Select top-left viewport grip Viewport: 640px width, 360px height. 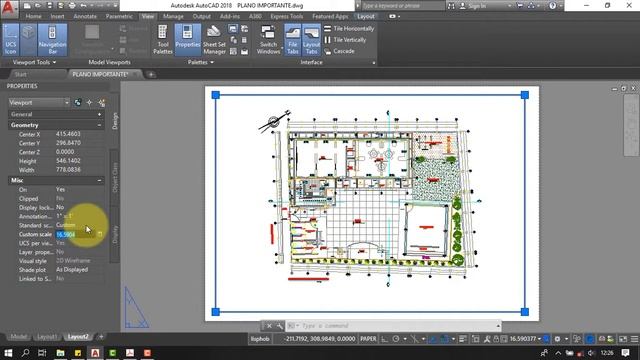point(216,95)
